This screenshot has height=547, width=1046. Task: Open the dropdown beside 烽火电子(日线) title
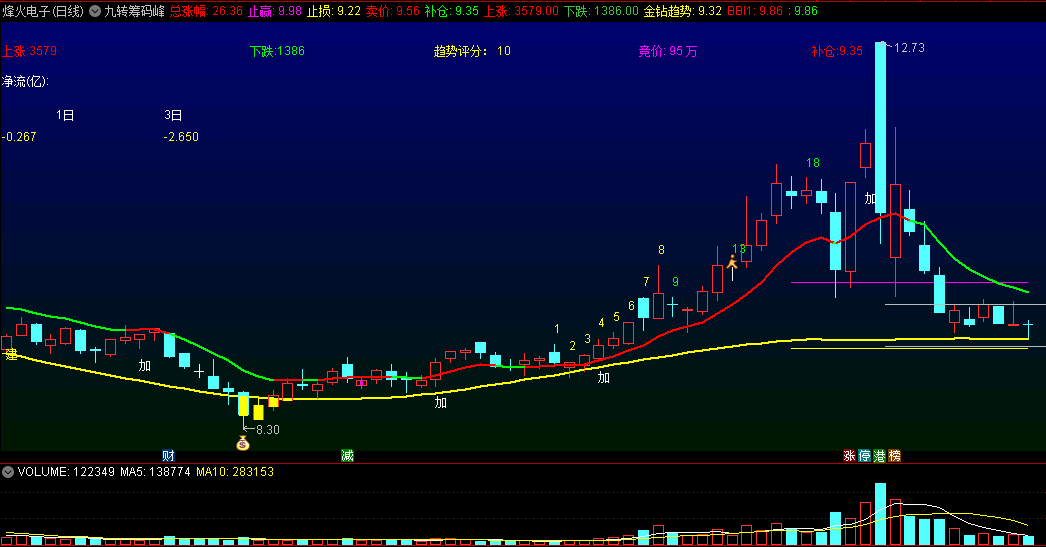95,11
